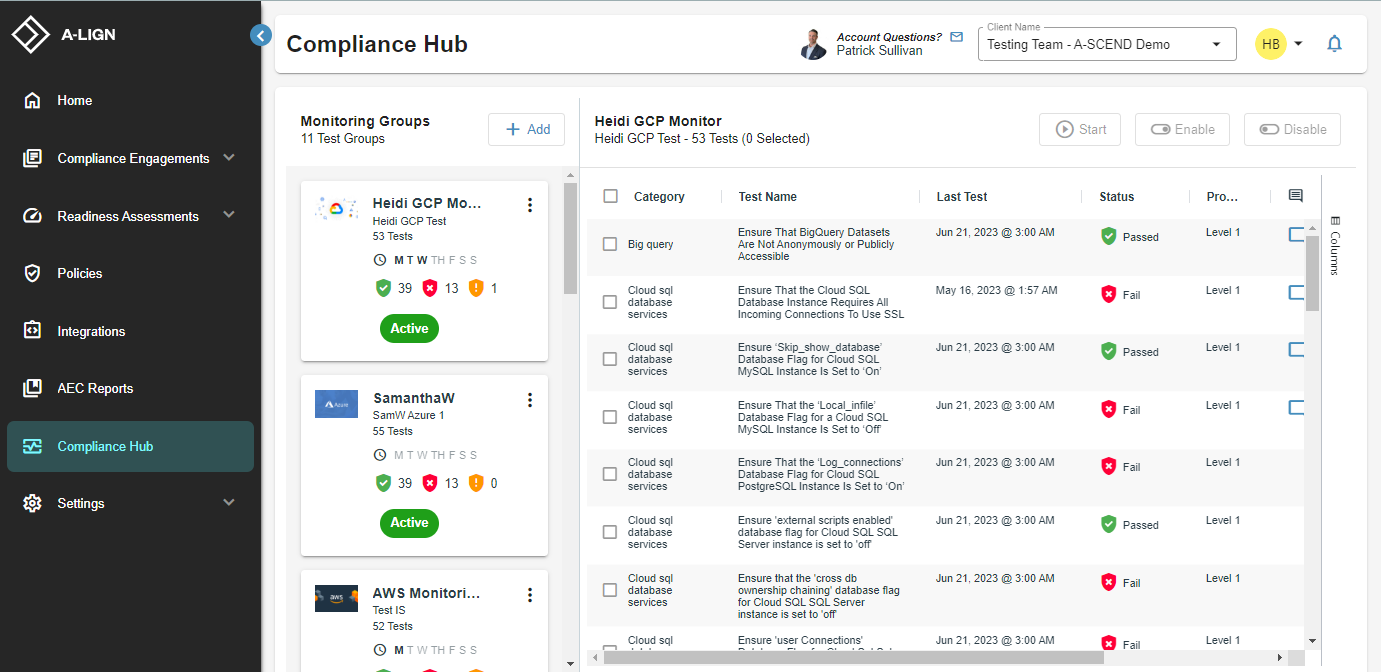This screenshot has height=672, width=1381.
Task: Click the HB user avatar
Action: pyautogui.click(x=1271, y=44)
